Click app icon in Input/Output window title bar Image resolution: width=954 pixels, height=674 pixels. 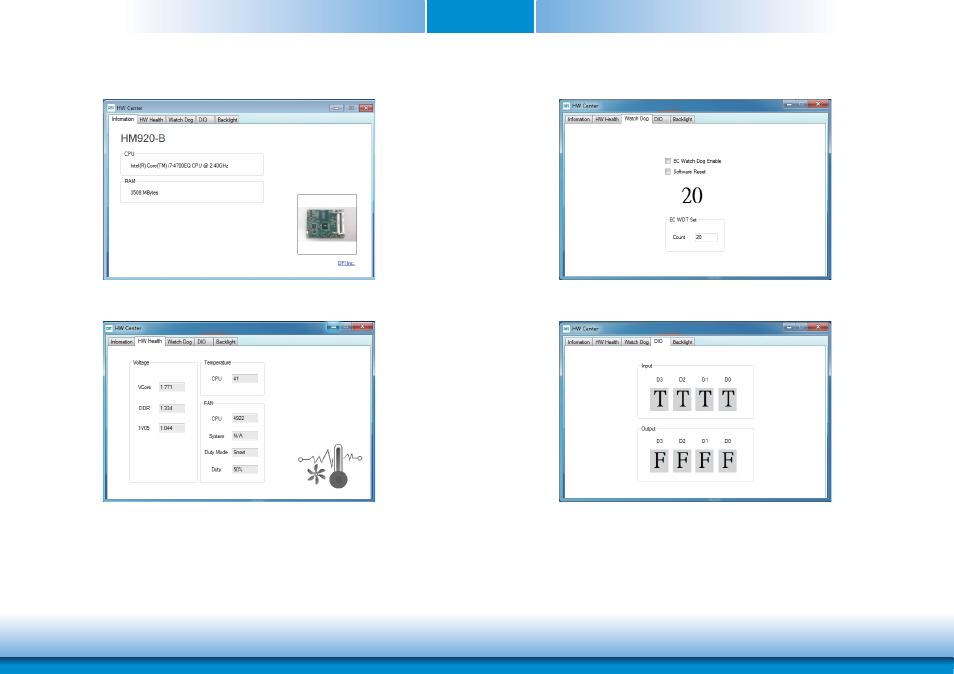[x=566, y=328]
